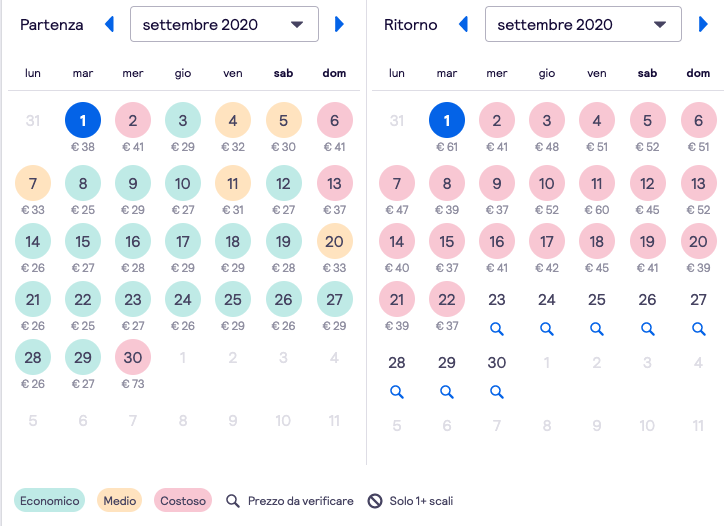Viewport: 728px width, 526px height.
Task: Pick departure date 20 priced €33
Action: click(335, 241)
